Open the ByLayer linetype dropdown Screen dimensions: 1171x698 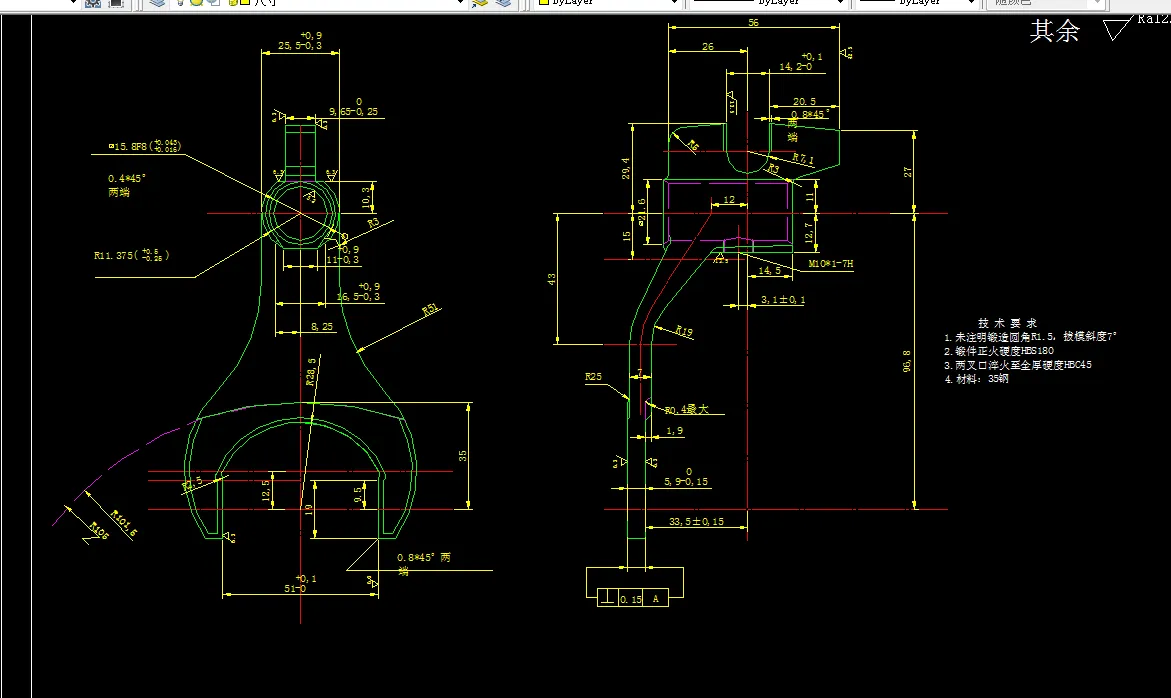(767, 3)
